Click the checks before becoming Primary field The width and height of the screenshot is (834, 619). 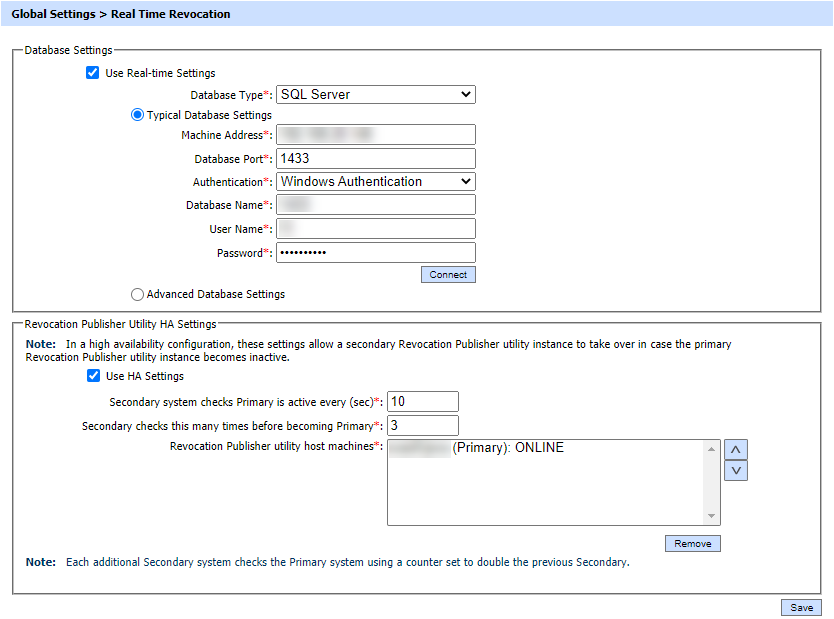422,425
